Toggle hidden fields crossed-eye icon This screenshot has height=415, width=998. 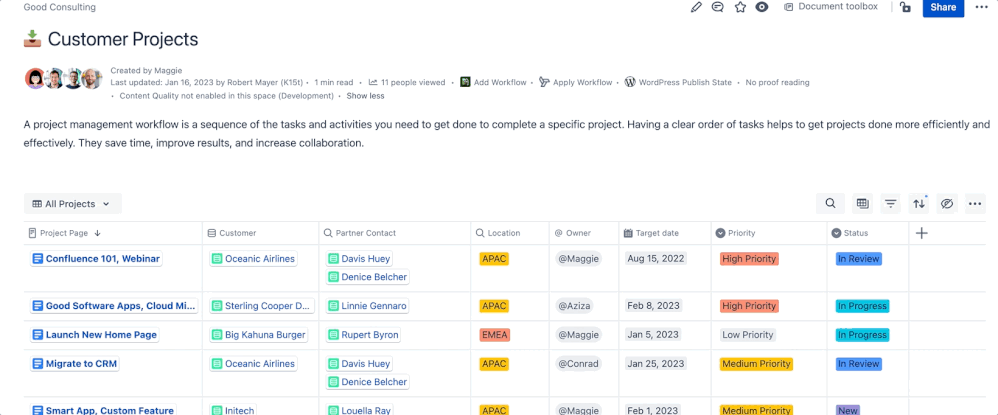pos(947,204)
